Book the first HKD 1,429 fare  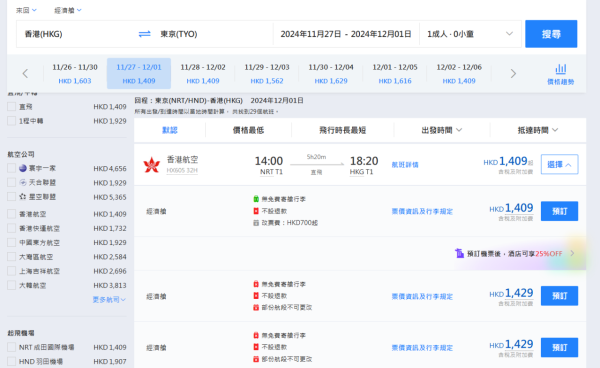559,296
